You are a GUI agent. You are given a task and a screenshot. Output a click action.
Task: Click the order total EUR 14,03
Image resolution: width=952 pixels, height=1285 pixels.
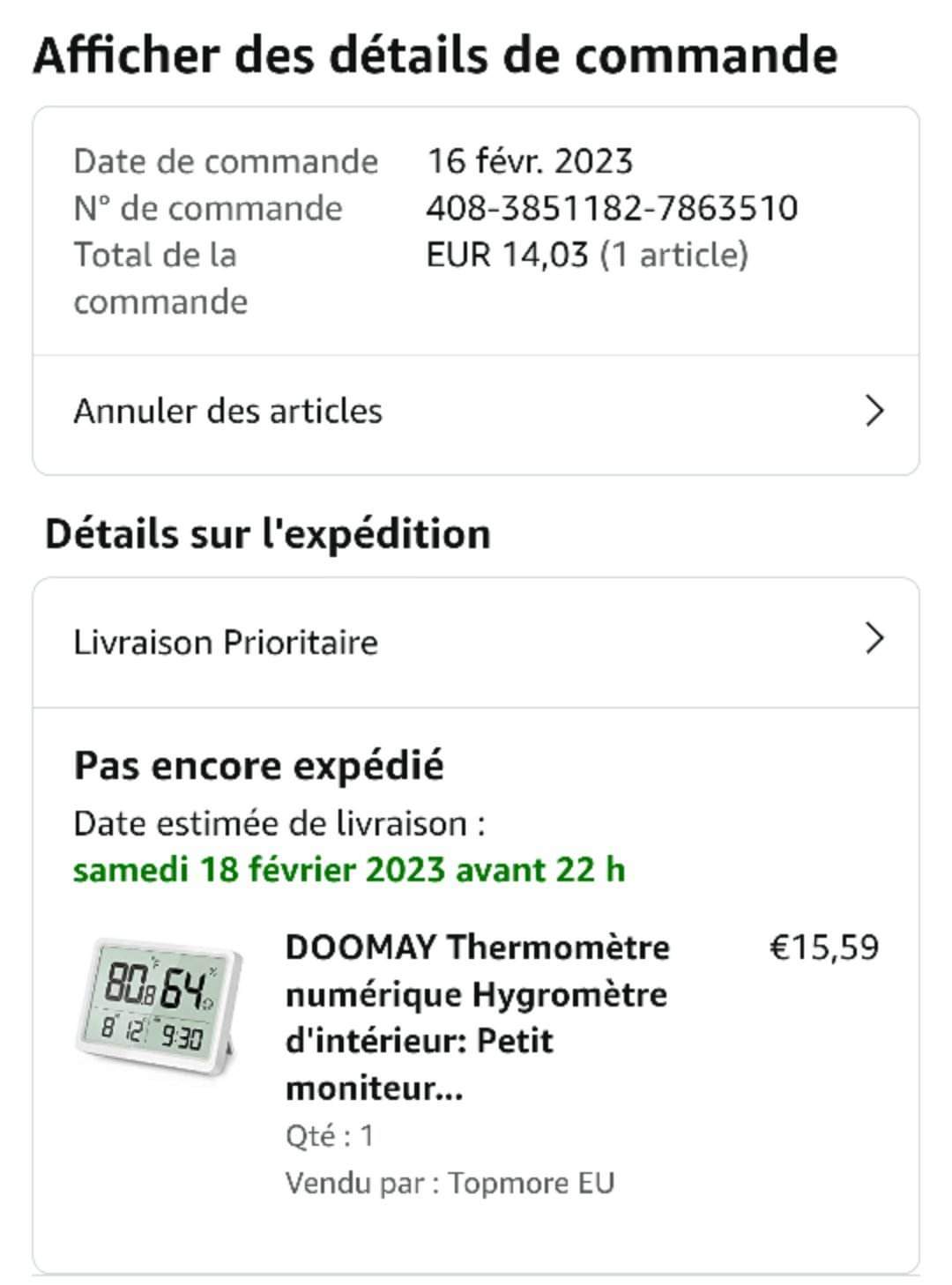point(507,255)
